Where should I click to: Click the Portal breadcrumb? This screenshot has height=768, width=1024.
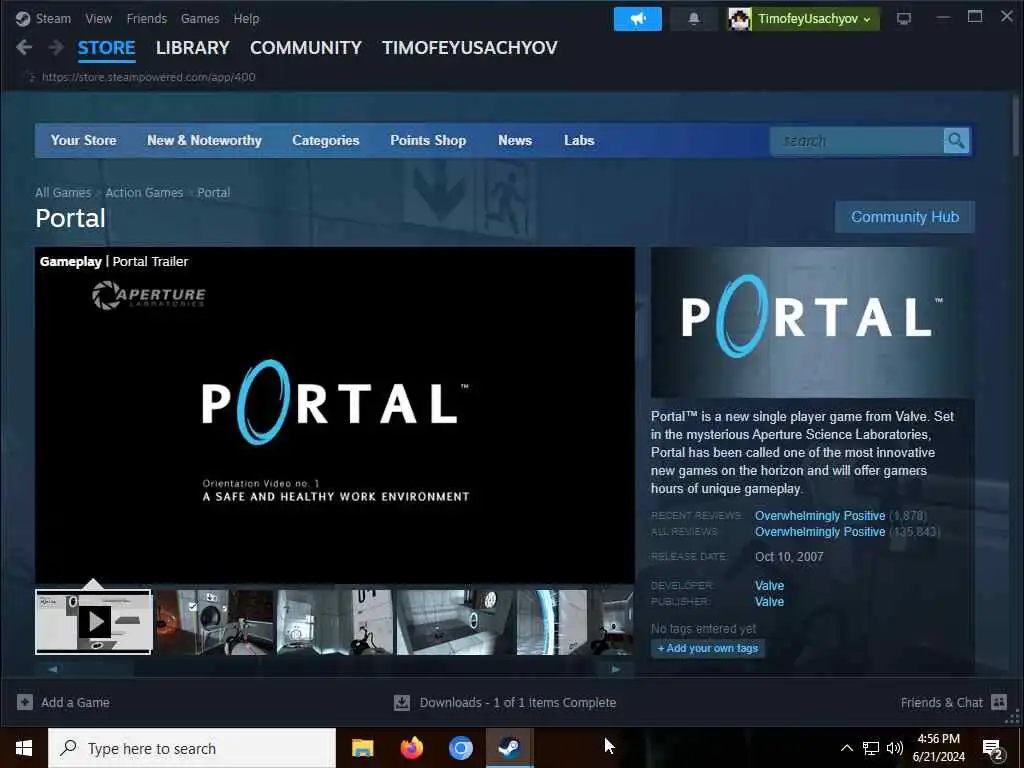point(214,193)
